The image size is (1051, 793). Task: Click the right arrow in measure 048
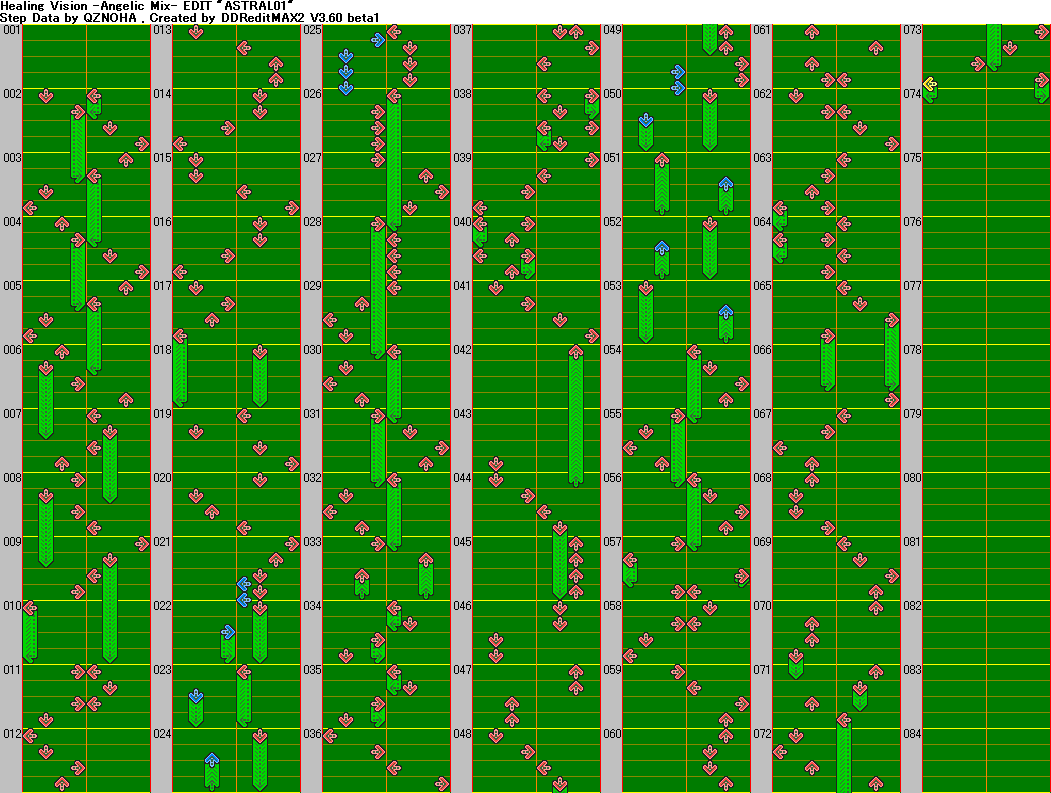click(x=528, y=751)
